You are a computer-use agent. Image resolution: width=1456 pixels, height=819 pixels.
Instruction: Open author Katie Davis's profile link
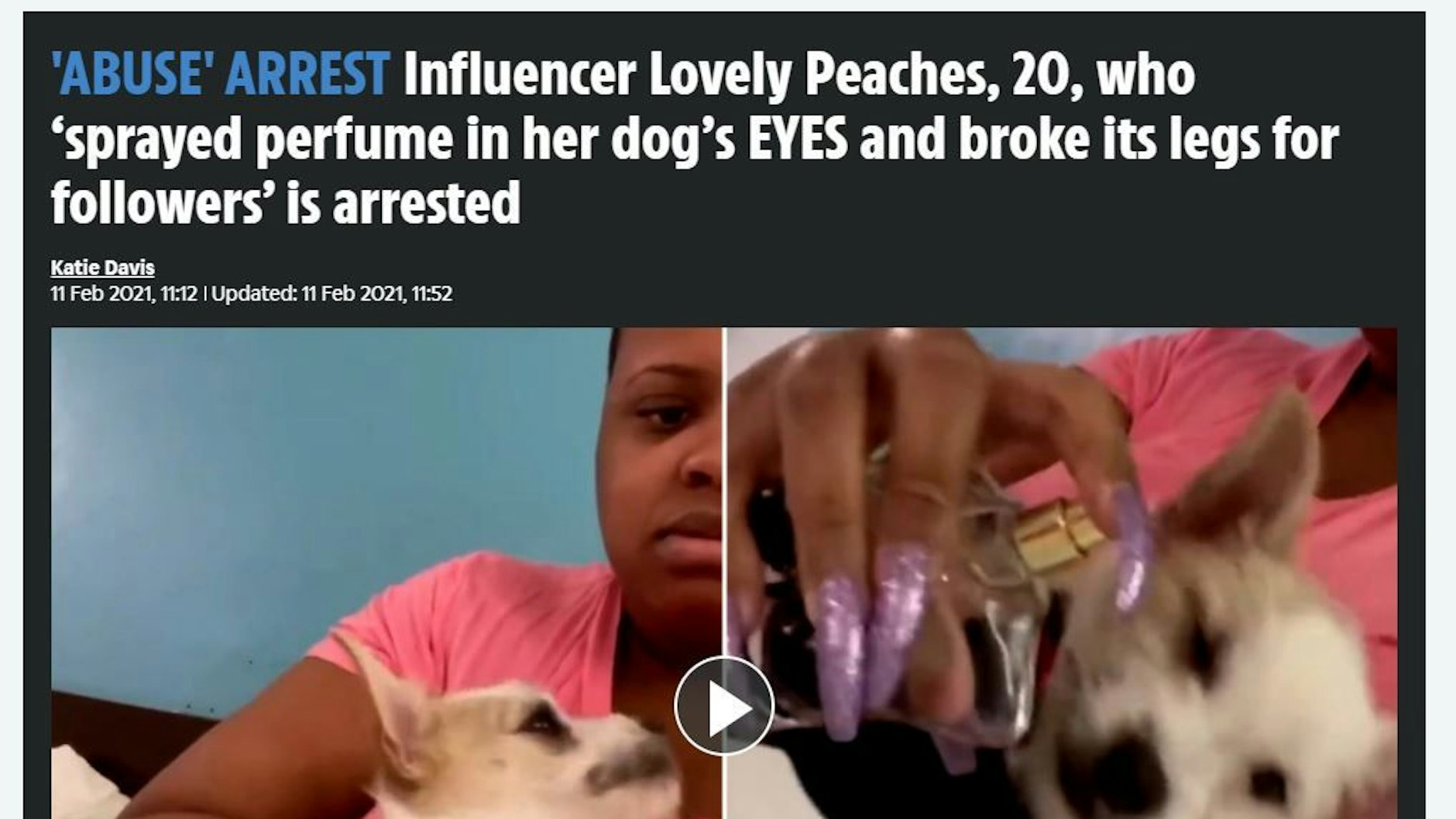tap(102, 268)
